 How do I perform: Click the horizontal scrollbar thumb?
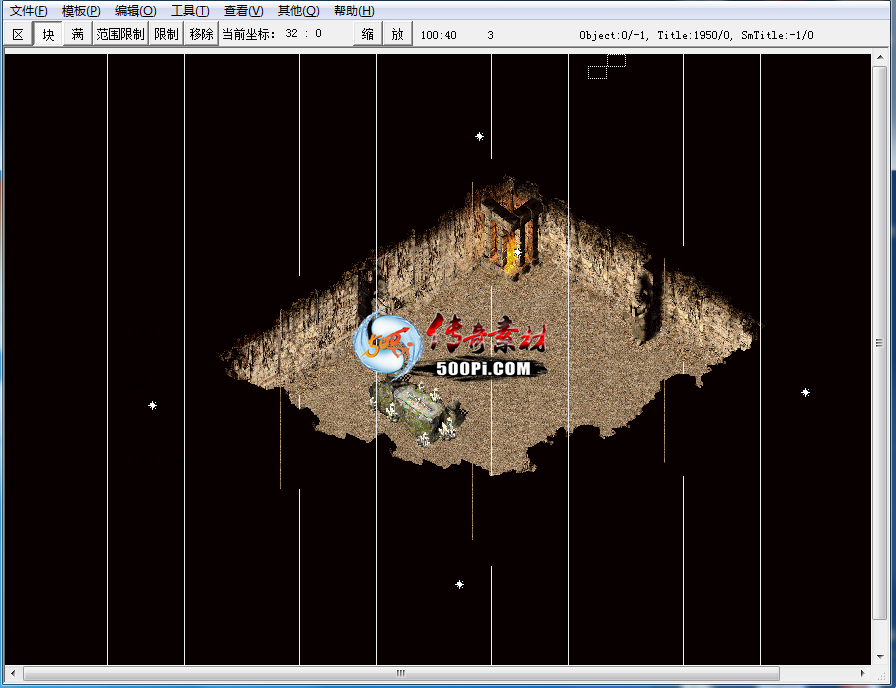tap(401, 673)
